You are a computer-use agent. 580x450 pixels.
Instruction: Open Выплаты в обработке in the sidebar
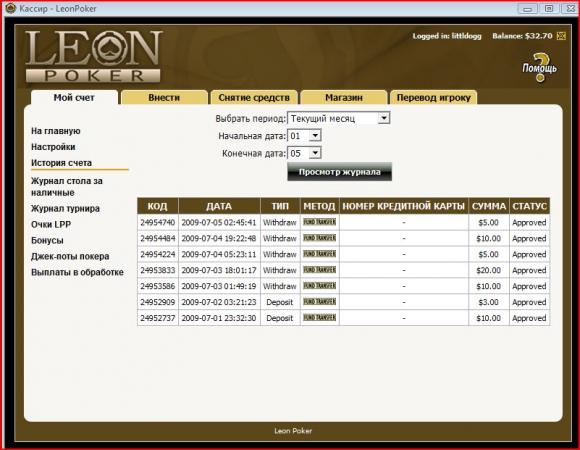tap(77, 272)
